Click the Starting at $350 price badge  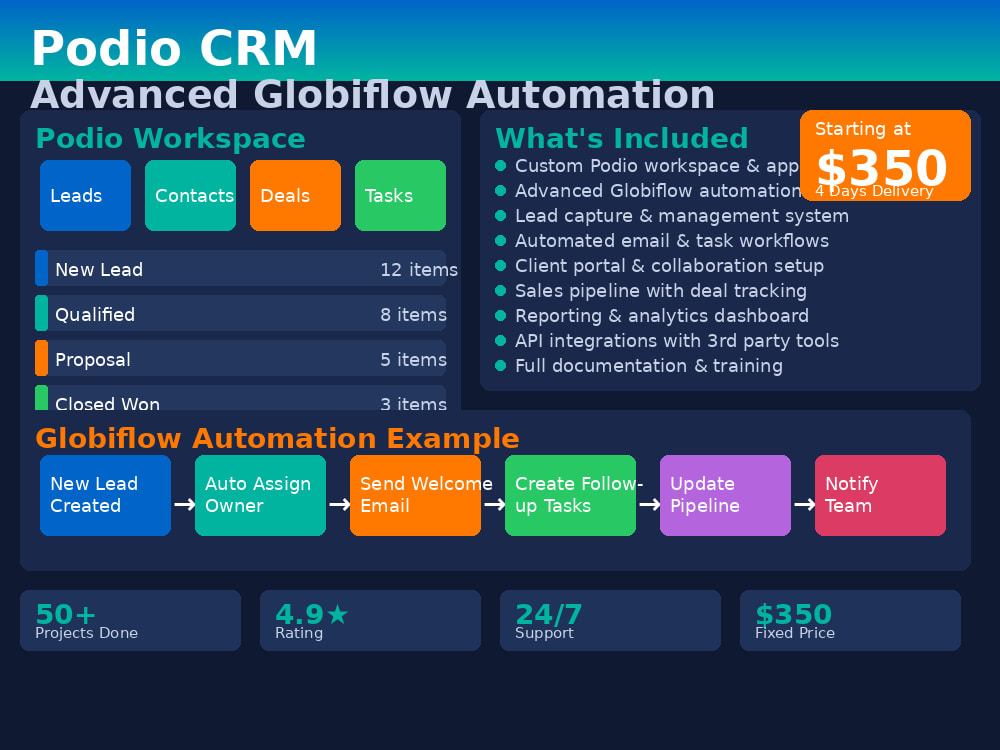point(885,155)
